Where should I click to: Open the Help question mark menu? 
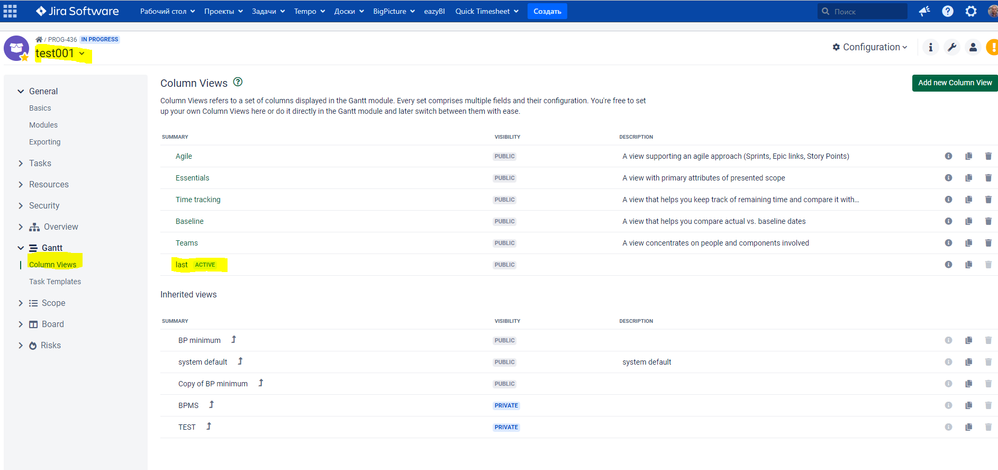pos(948,11)
